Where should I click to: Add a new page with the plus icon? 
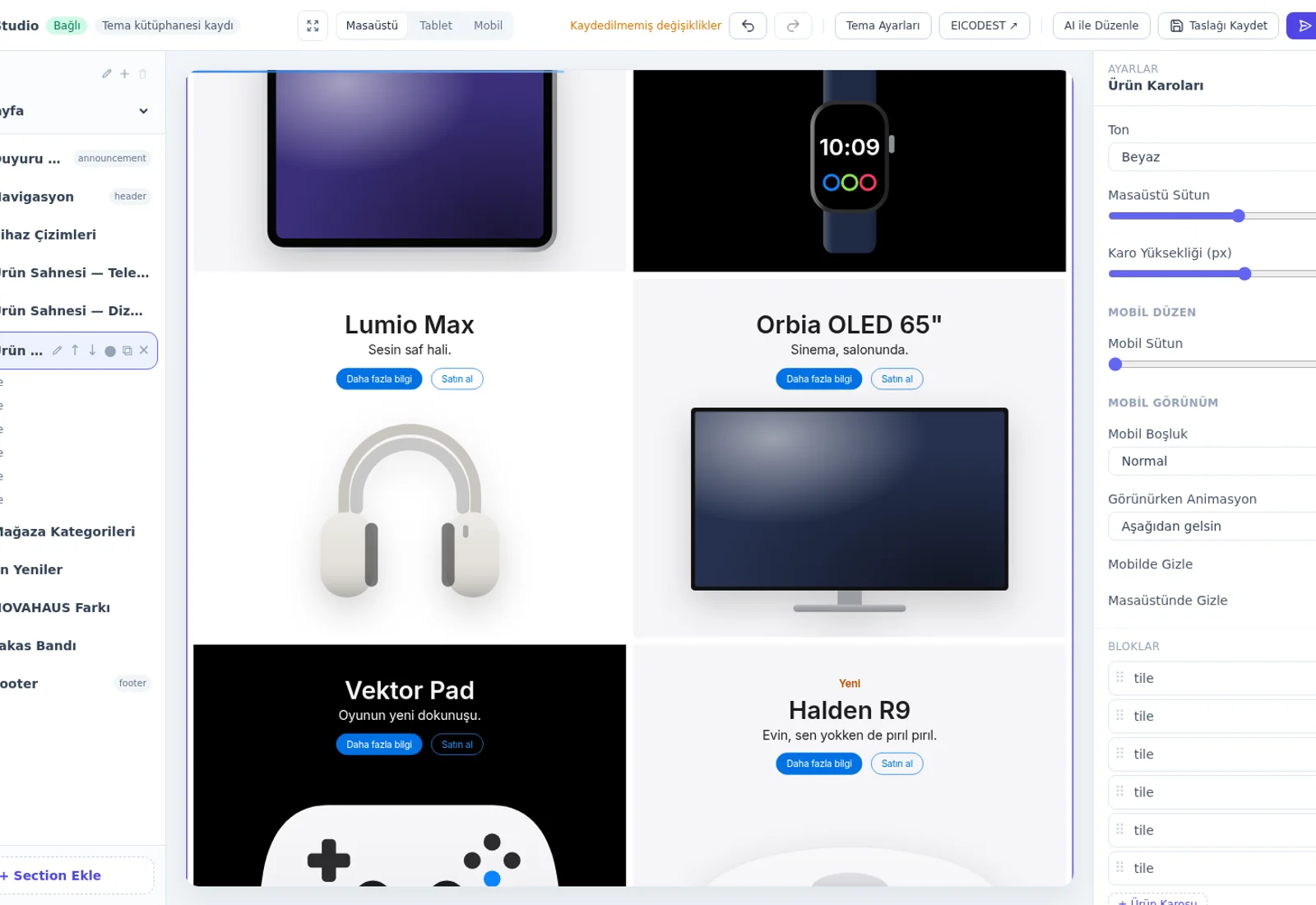[x=124, y=73]
